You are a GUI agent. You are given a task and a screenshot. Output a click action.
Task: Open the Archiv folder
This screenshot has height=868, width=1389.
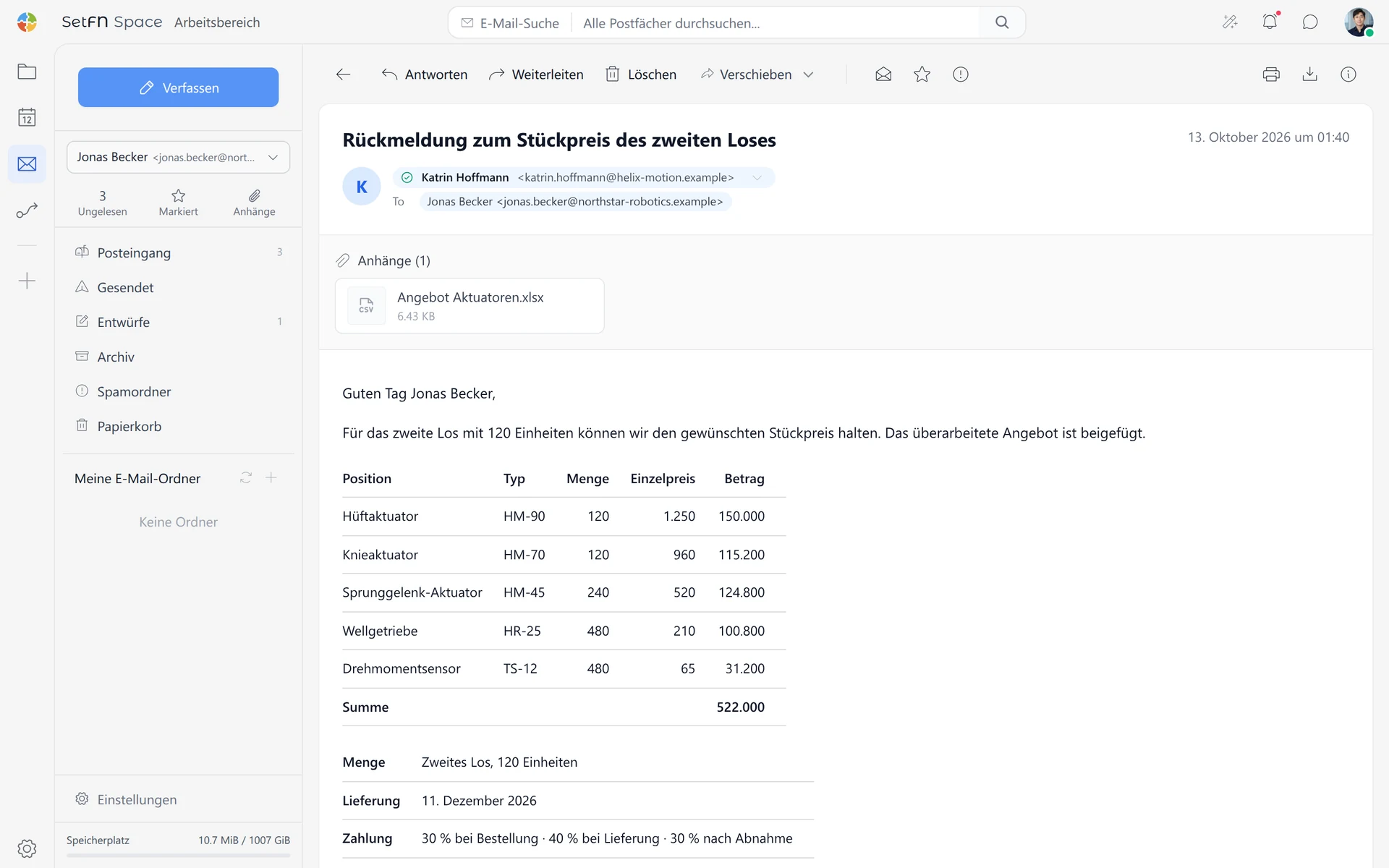(178, 357)
